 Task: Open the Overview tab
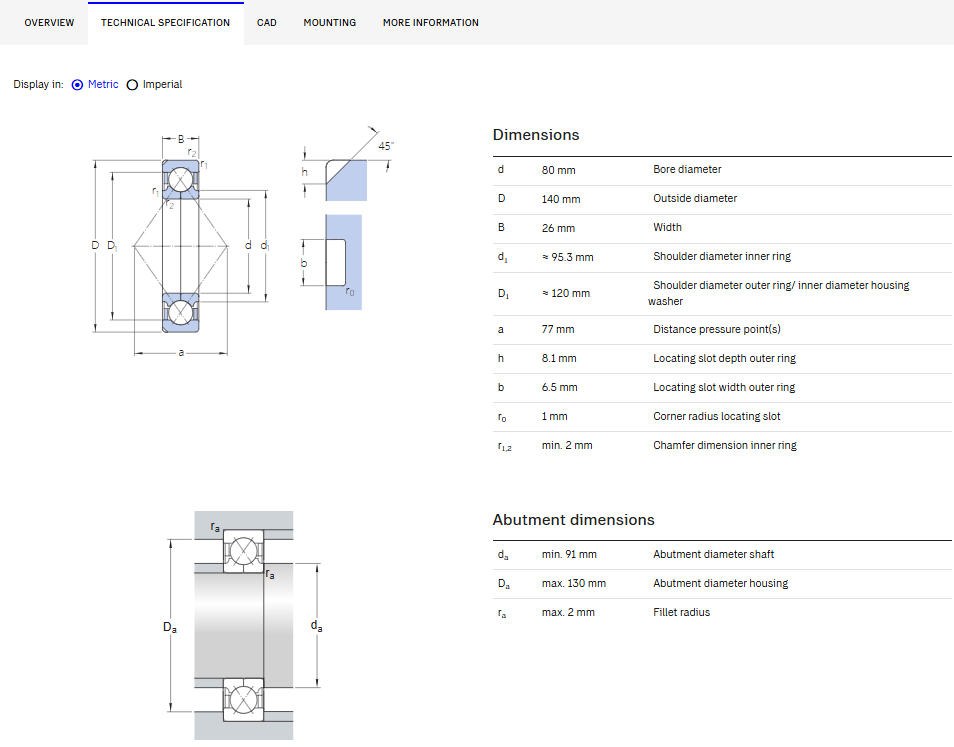point(49,23)
